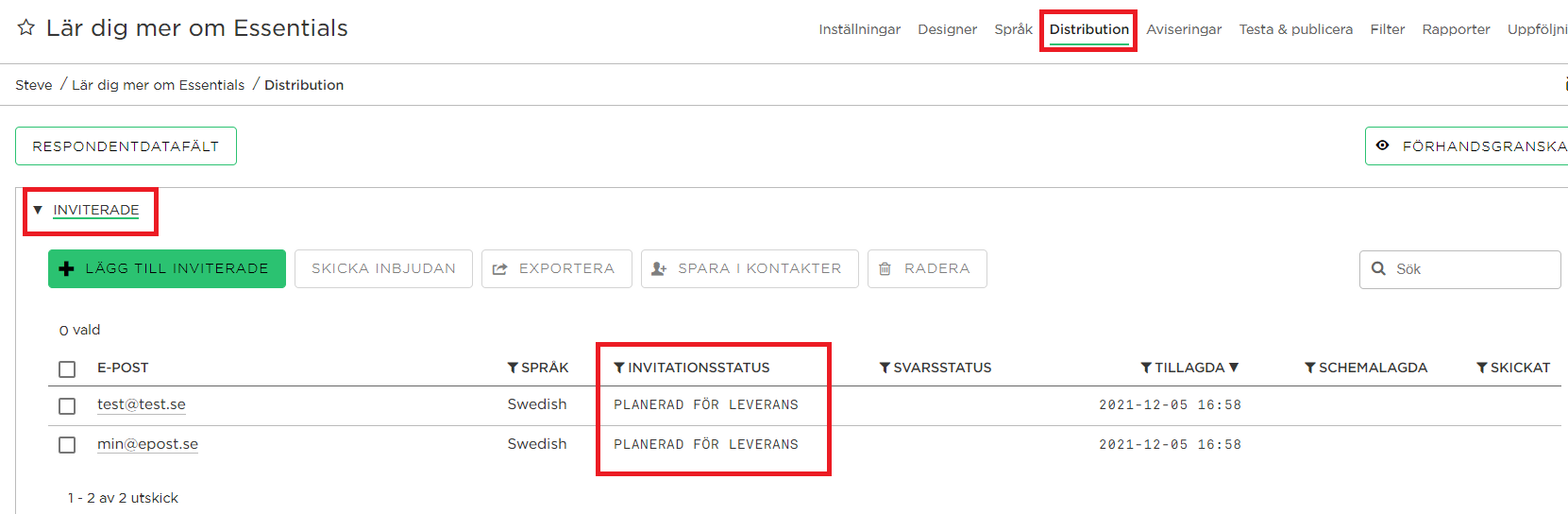Mark survey as favorite with star icon

click(x=26, y=27)
